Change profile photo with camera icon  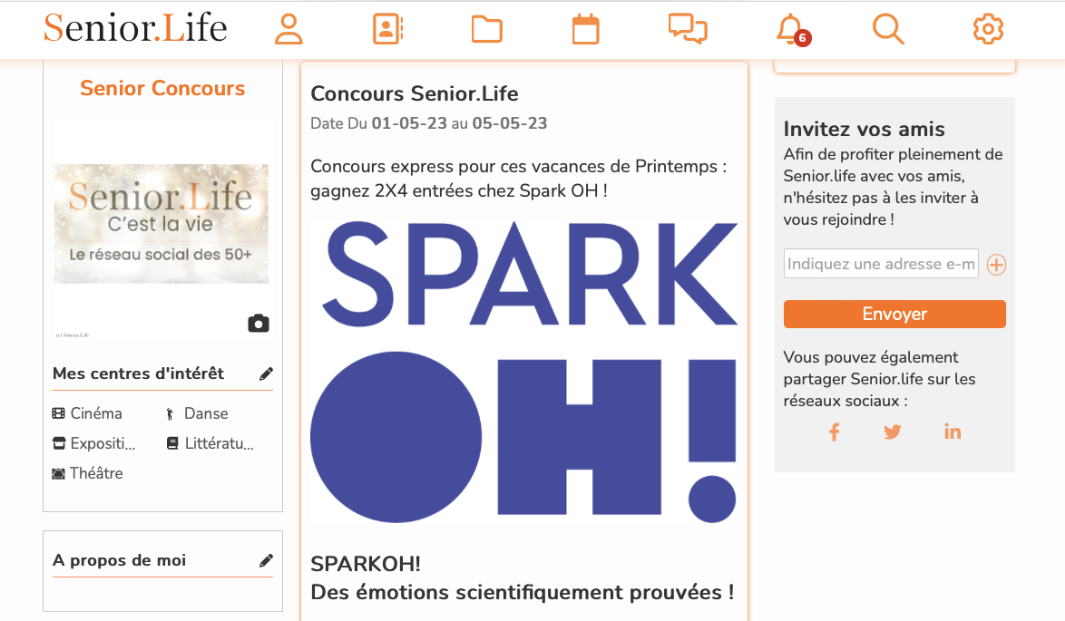[258, 323]
